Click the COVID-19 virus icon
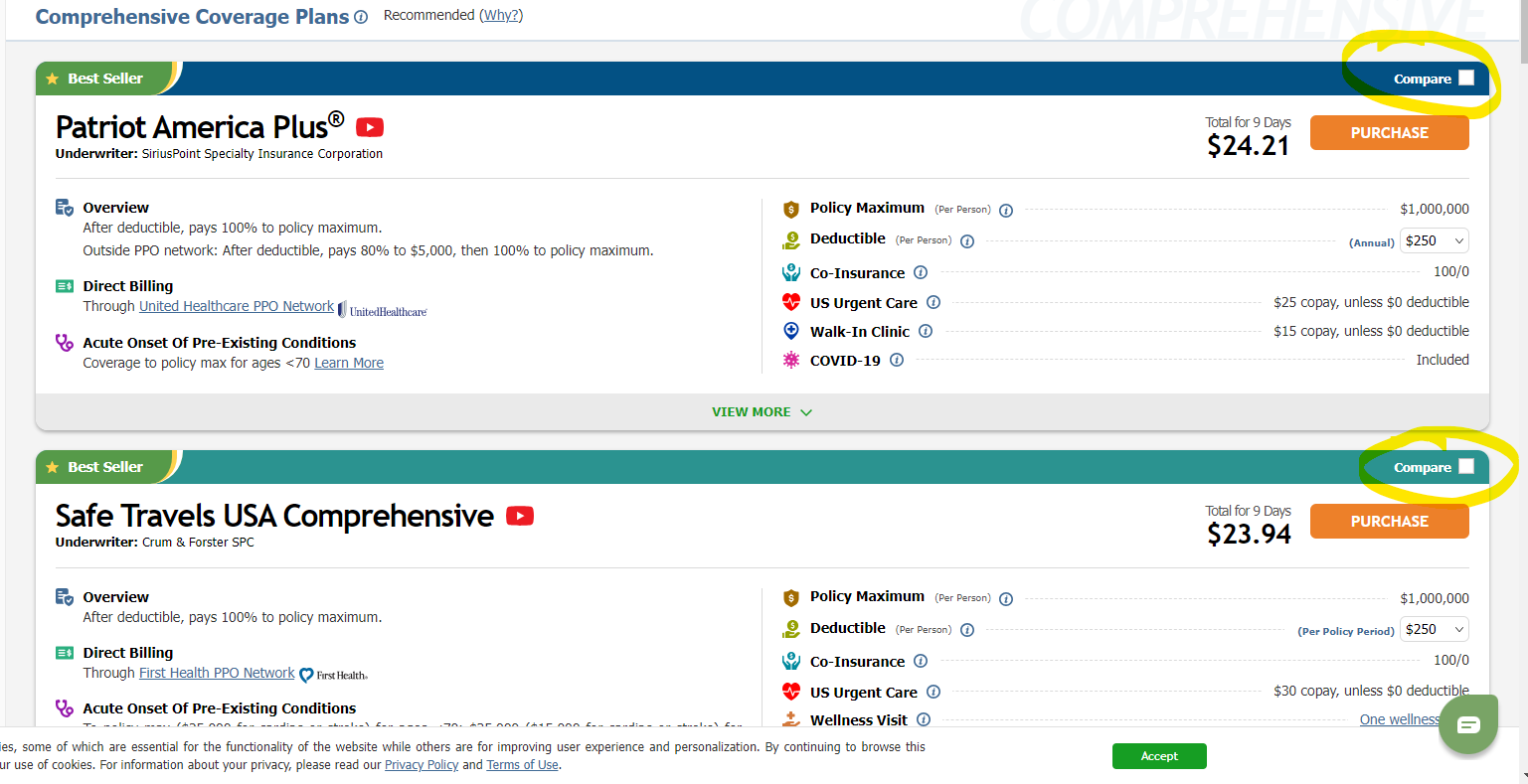This screenshot has width=1528, height=784. click(x=791, y=360)
